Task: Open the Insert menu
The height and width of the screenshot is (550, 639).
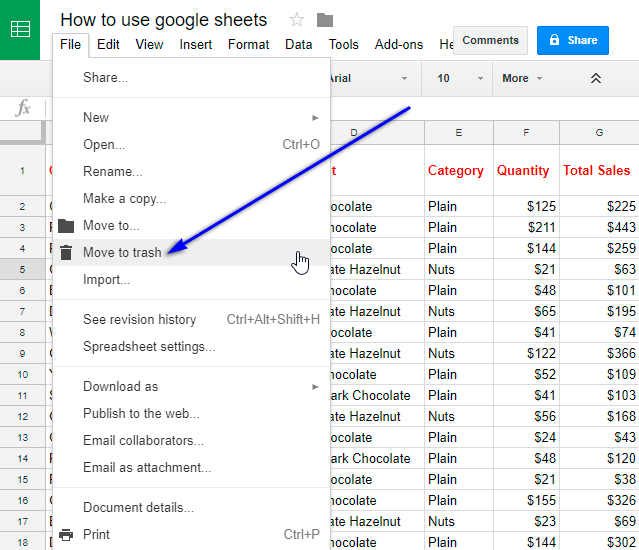Action: pyautogui.click(x=196, y=44)
